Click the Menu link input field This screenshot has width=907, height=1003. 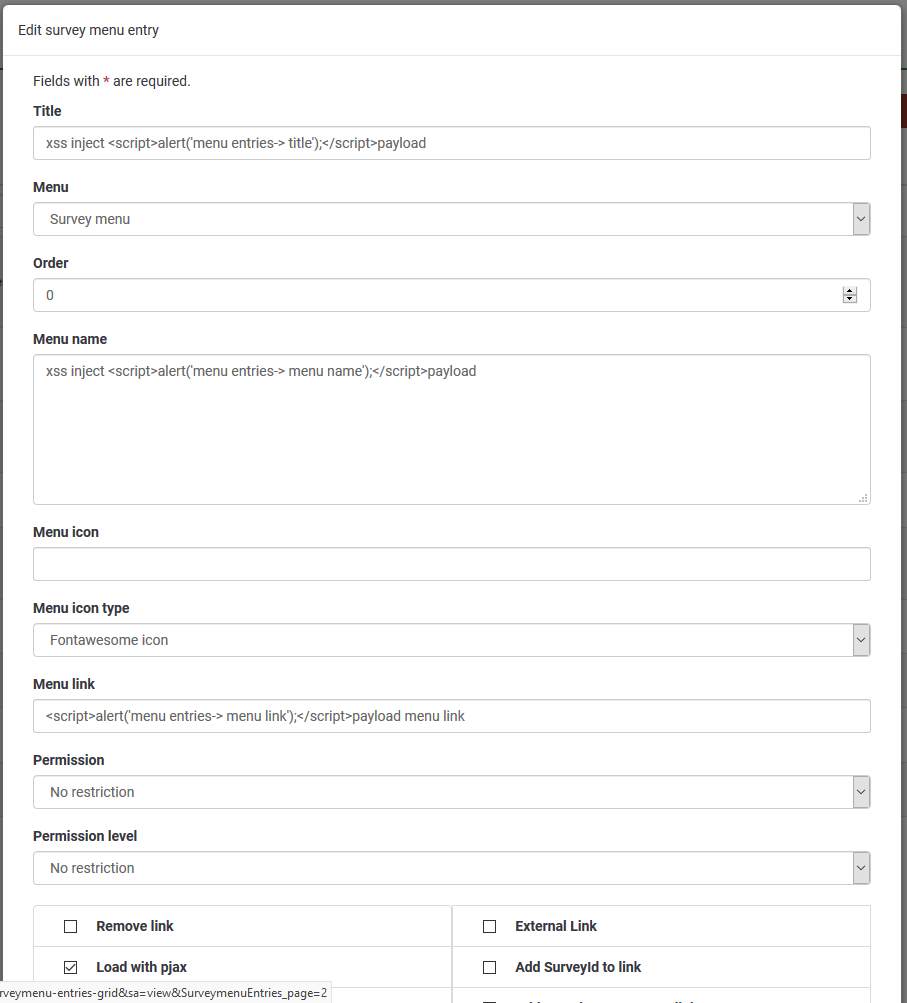point(451,716)
